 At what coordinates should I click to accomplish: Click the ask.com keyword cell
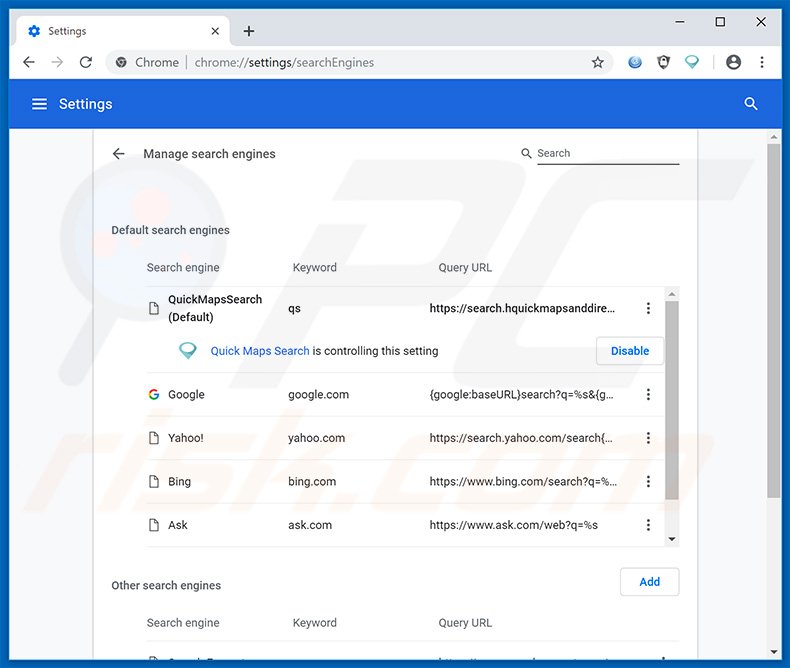click(310, 525)
